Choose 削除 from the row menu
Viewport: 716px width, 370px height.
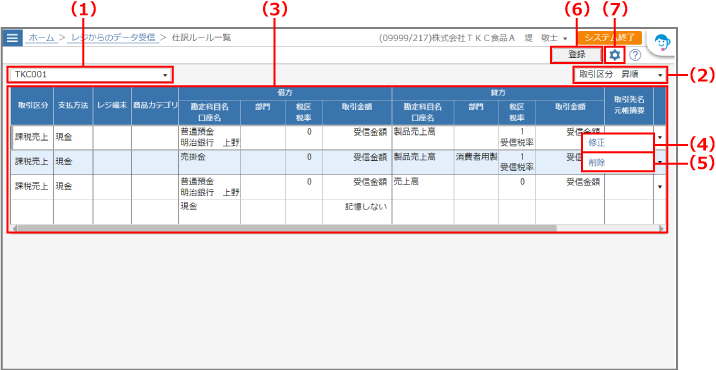(617, 162)
